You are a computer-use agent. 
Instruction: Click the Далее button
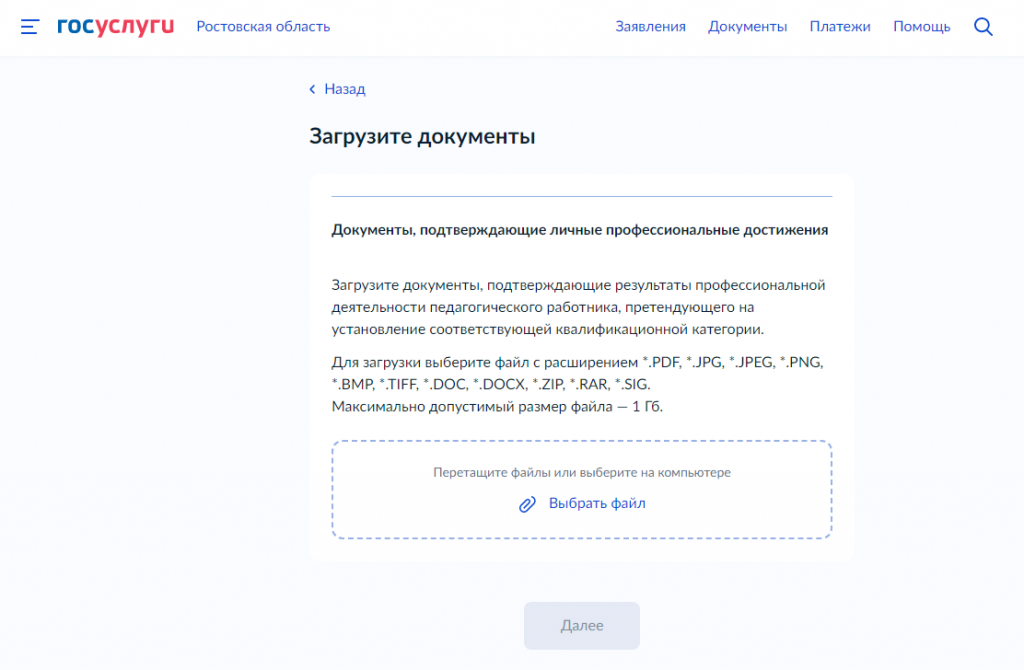(x=582, y=626)
